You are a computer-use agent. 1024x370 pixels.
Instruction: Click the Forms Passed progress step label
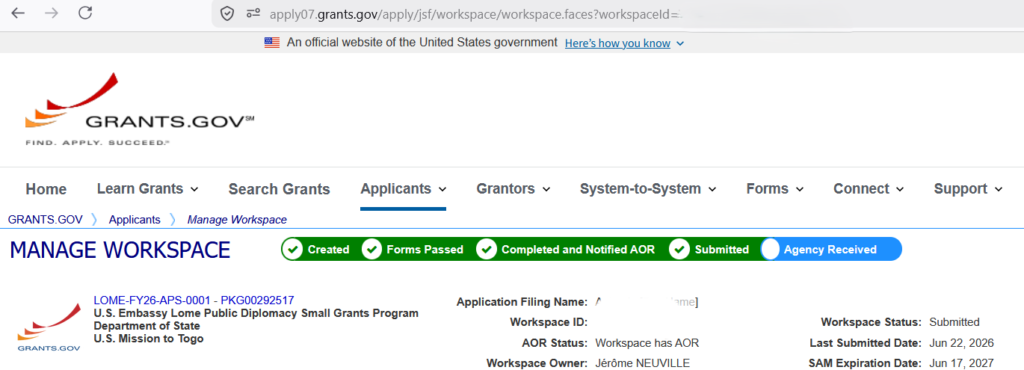coord(425,250)
